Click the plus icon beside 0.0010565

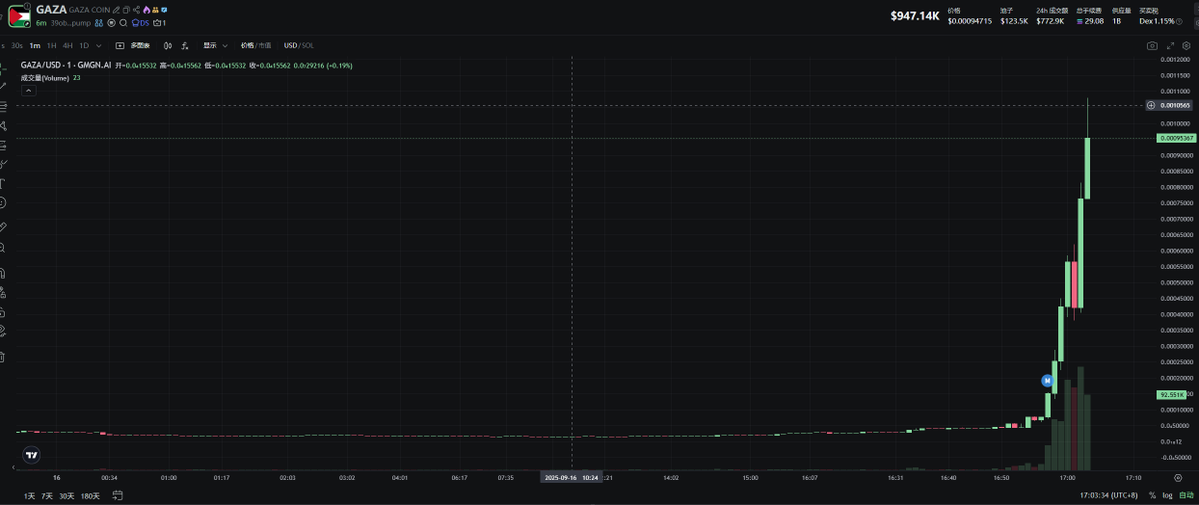[1151, 105]
